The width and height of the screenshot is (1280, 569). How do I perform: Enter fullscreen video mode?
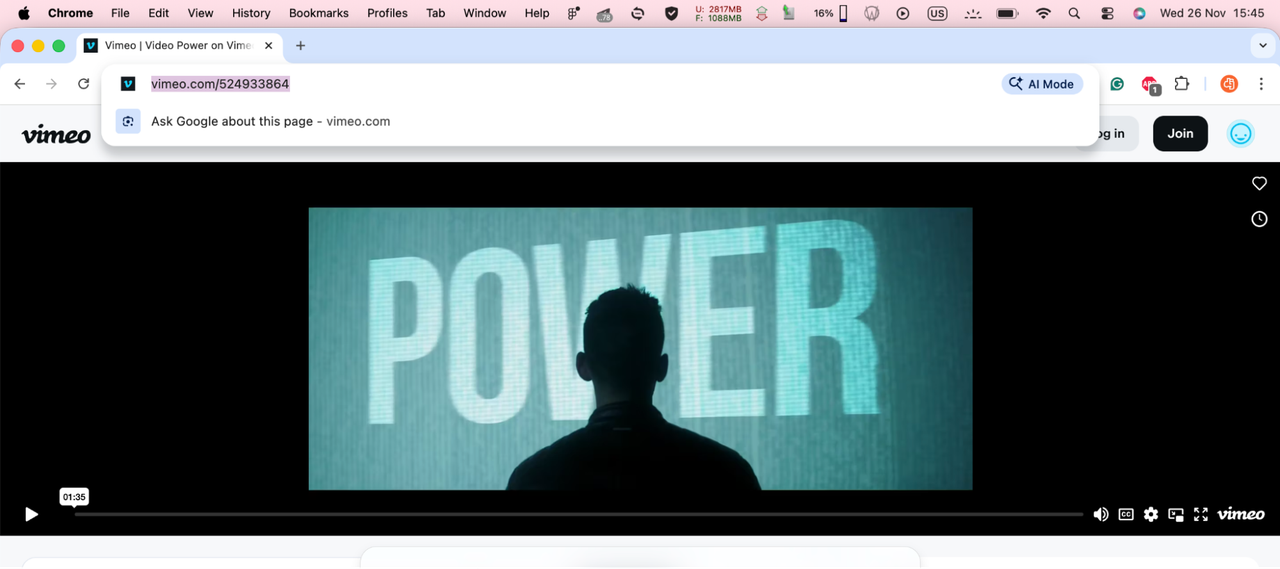point(1201,514)
